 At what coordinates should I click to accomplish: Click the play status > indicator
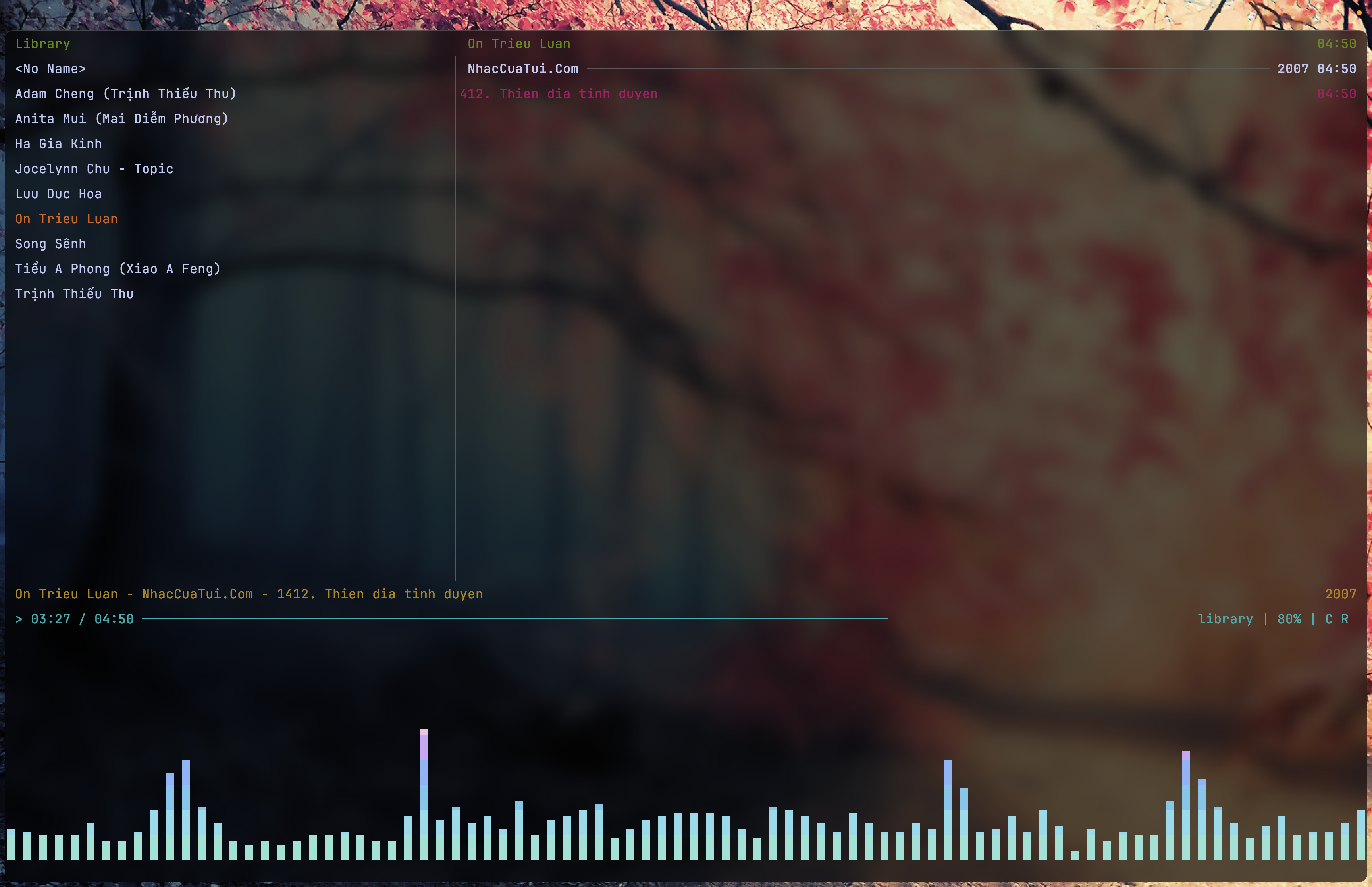(x=19, y=619)
